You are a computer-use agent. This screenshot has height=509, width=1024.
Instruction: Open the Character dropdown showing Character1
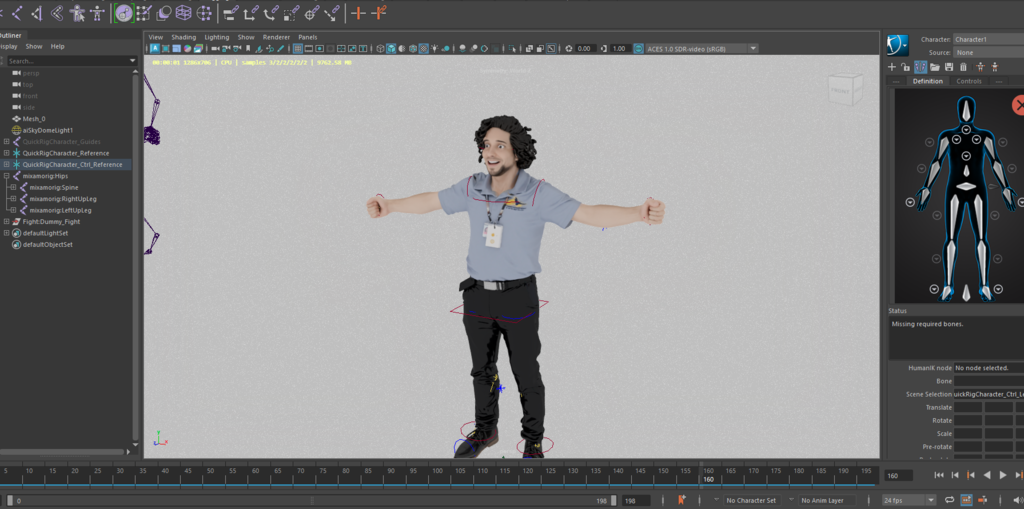(989, 39)
